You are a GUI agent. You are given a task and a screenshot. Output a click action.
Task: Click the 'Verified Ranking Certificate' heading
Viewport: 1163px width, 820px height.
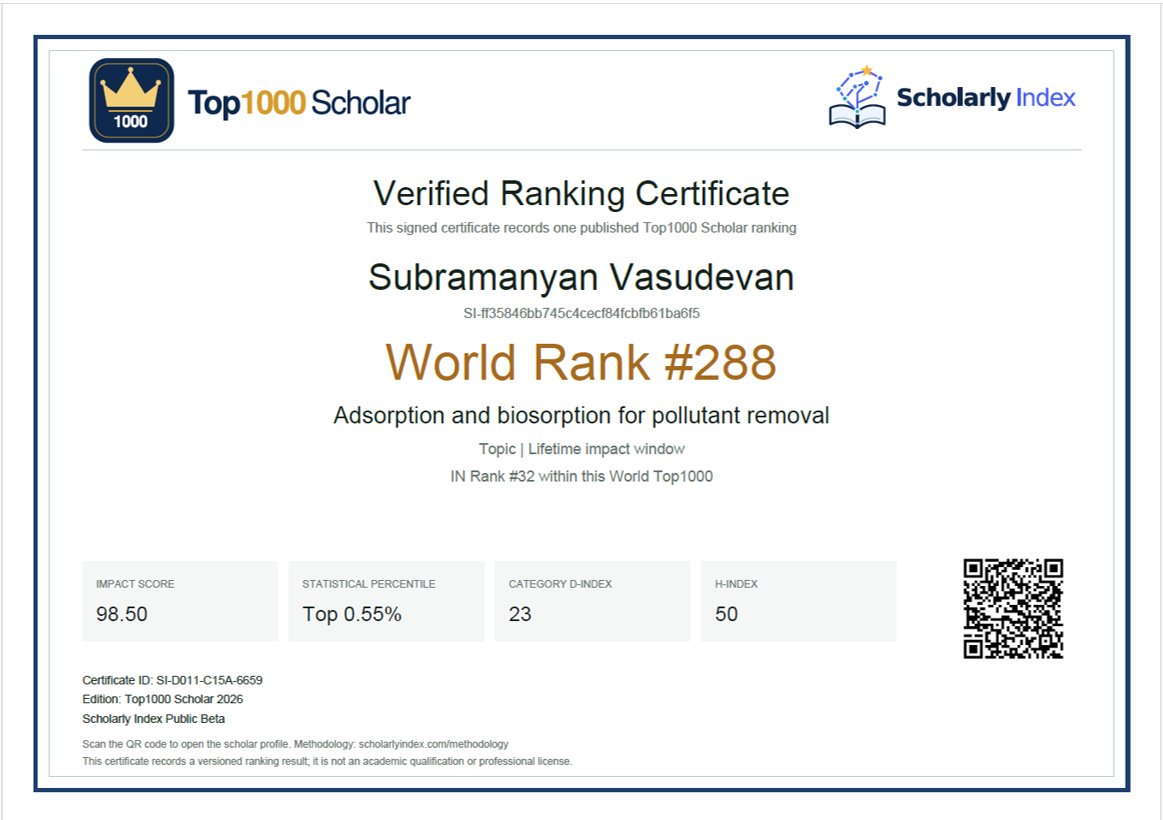[582, 194]
